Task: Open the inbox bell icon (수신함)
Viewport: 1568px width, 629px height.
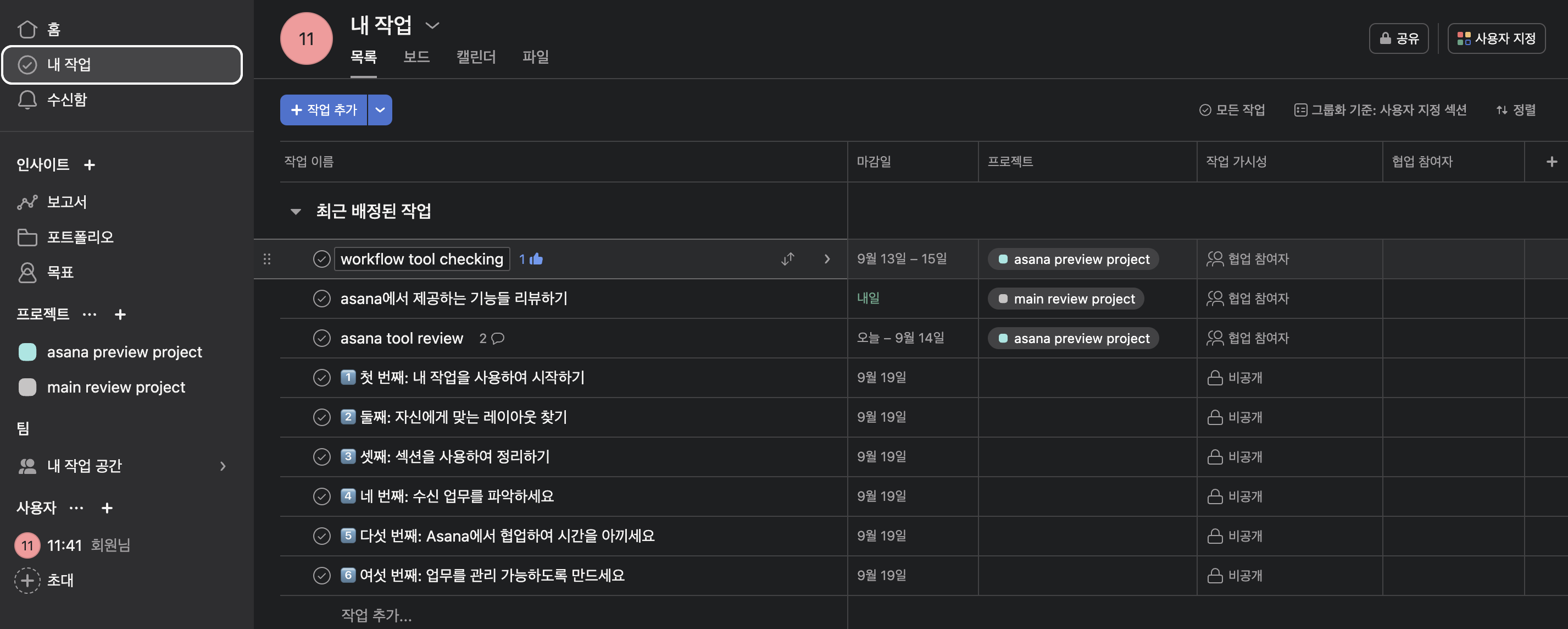Action: coord(27,100)
